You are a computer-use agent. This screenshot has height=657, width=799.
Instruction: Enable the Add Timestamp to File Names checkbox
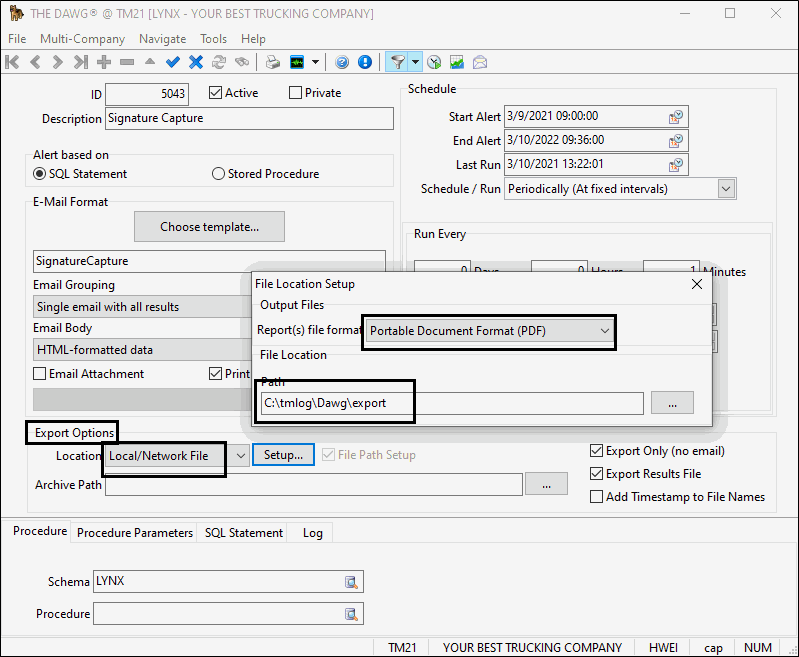pos(597,497)
